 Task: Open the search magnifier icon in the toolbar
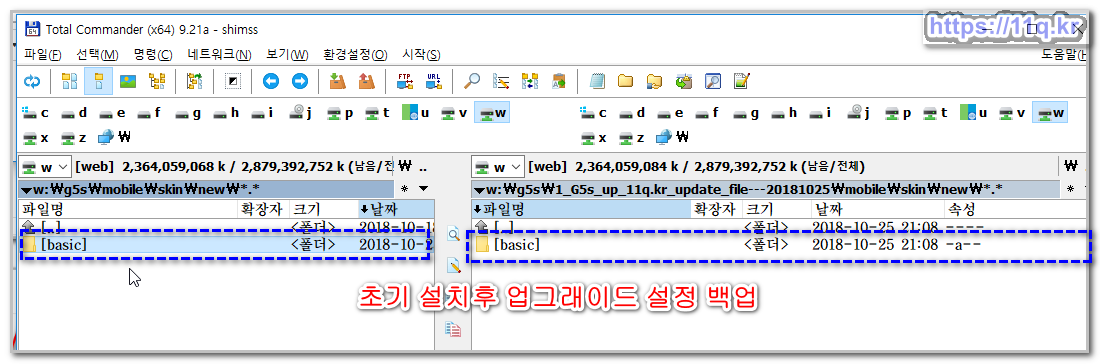(x=472, y=81)
